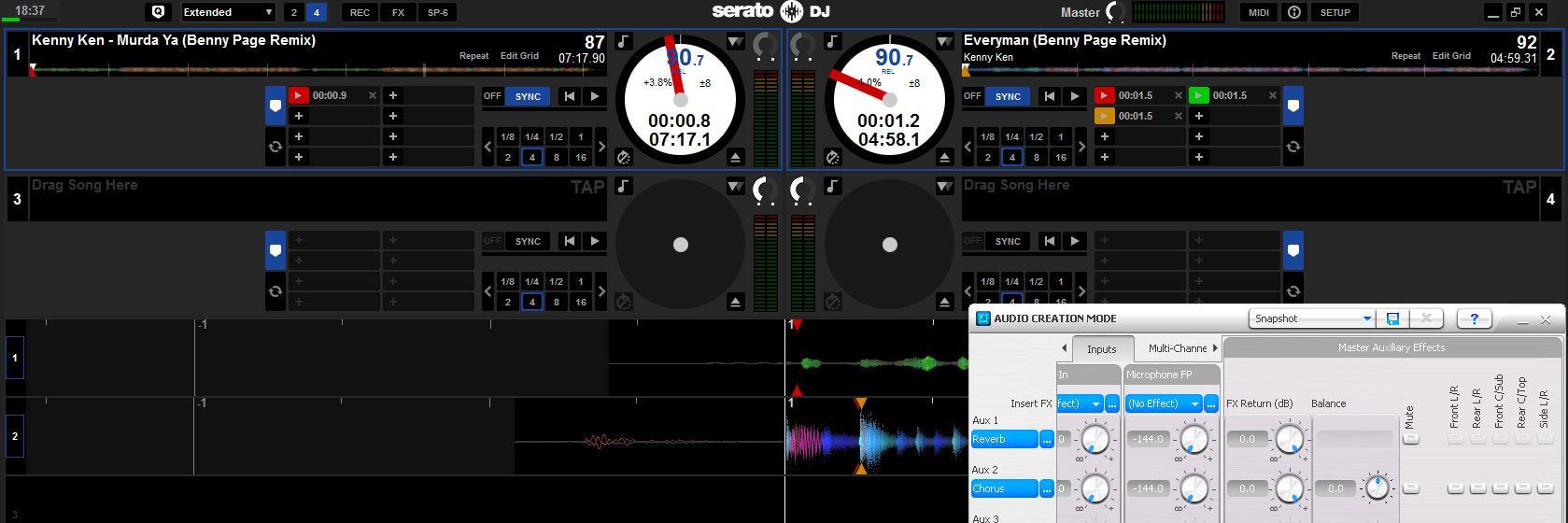Turn deck 1 sync OFF
The width and height of the screenshot is (1568, 523).
coord(492,96)
